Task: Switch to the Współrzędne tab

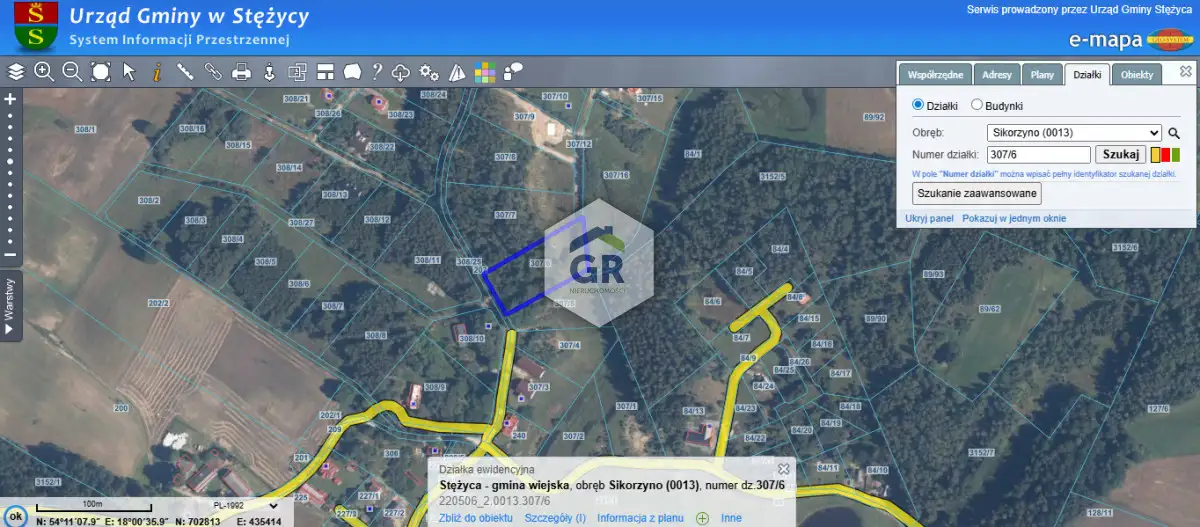Action: coord(935,75)
